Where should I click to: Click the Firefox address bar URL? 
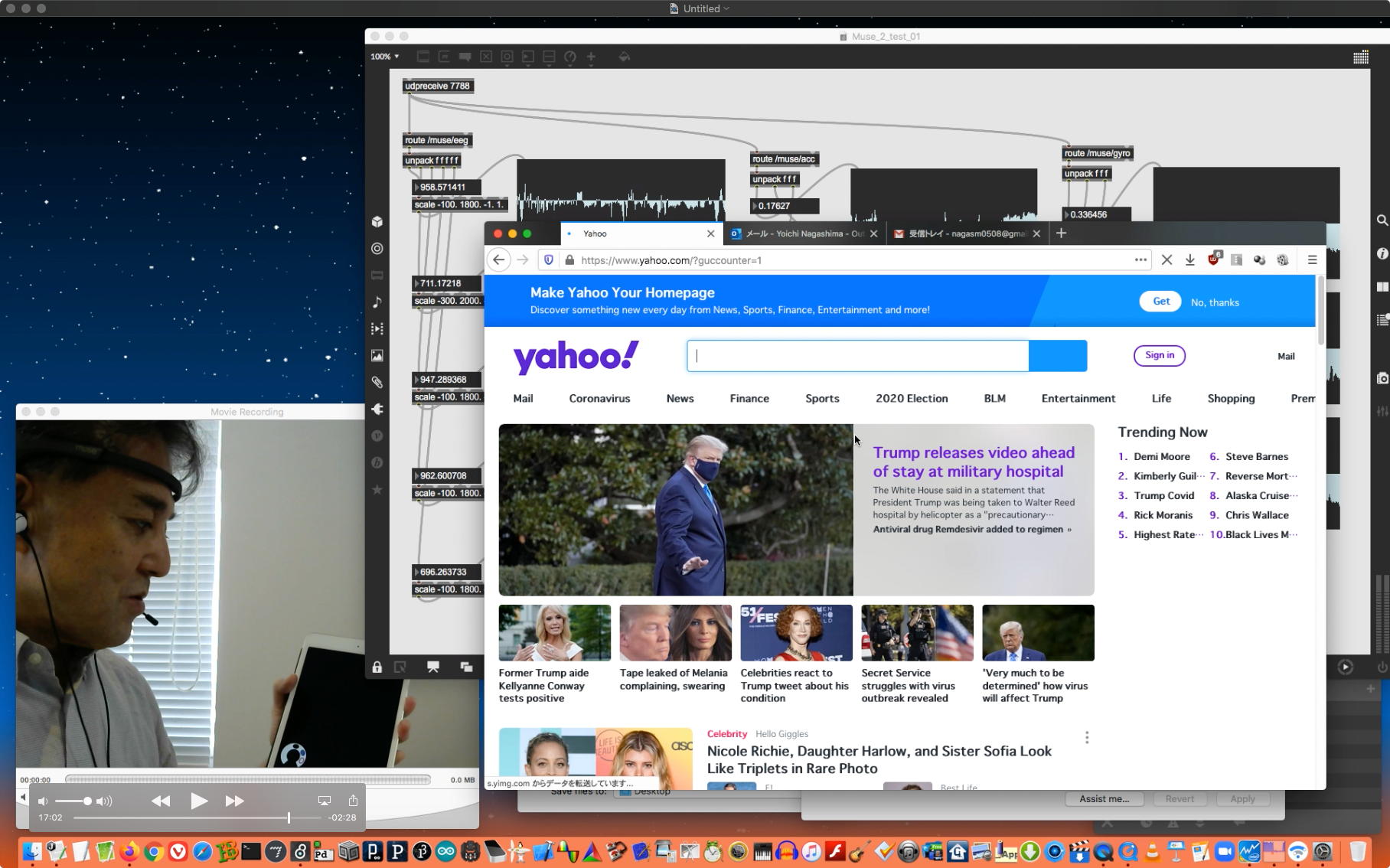click(x=671, y=260)
